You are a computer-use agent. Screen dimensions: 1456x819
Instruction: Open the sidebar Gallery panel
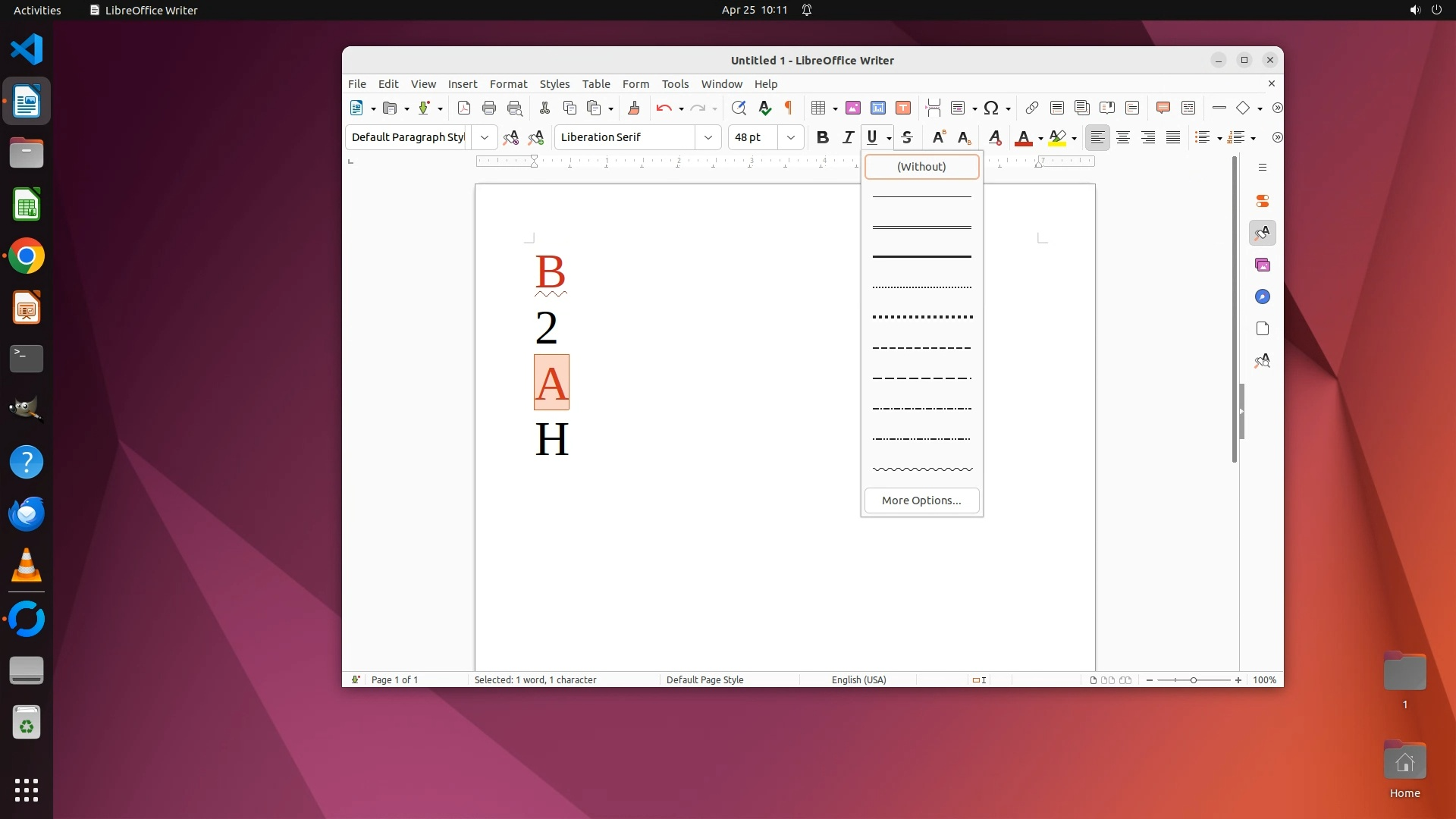[1262, 265]
